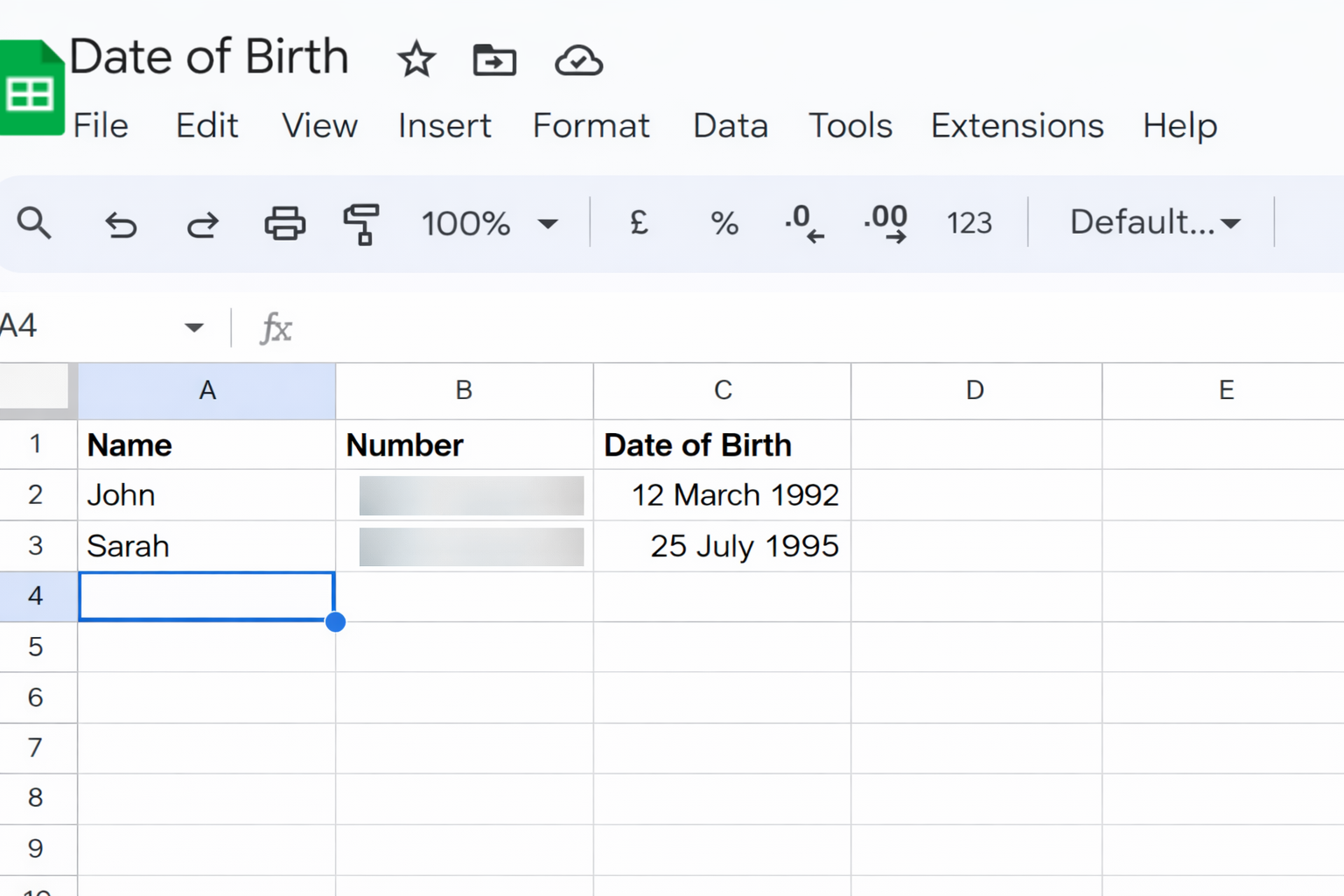Open the Format menu
Viewport: 1344px width, 896px height.
click(591, 126)
